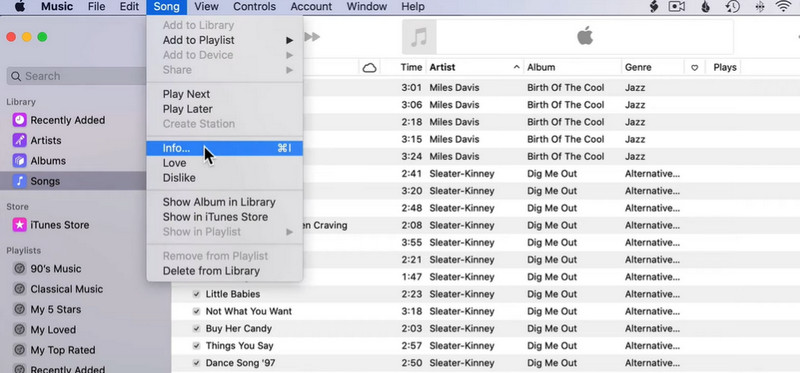Click the music note artwork placeholder
Image resolution: width=800 pixels, height=373 pixels.
pyautogui.click(x=419, y=37)
